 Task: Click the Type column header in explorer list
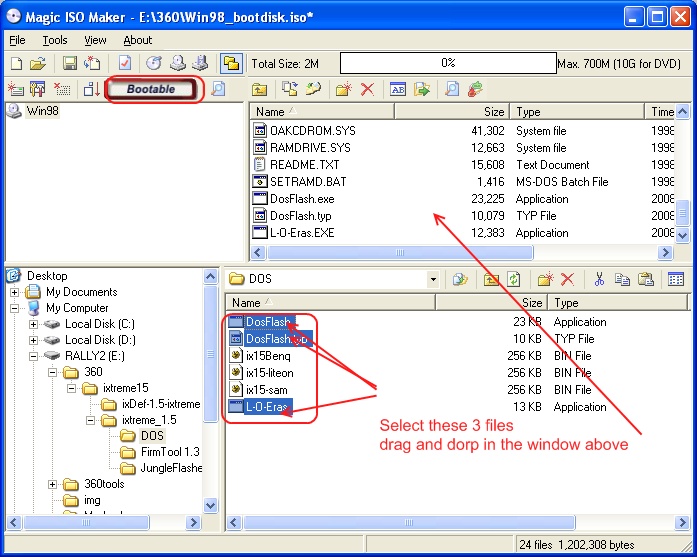pos(618,303)
